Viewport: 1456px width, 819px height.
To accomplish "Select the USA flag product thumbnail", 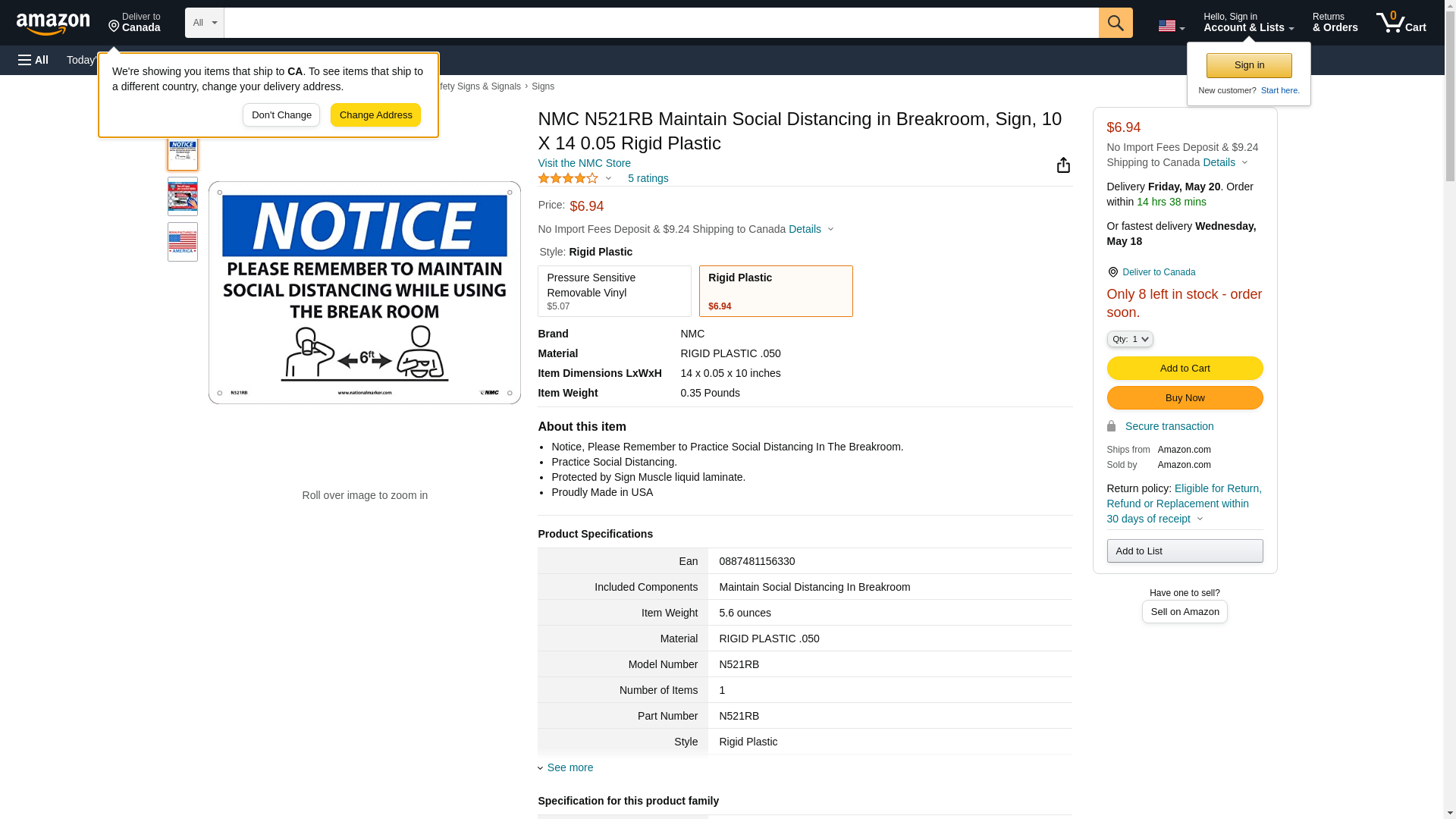I will (x=182, y=242).
